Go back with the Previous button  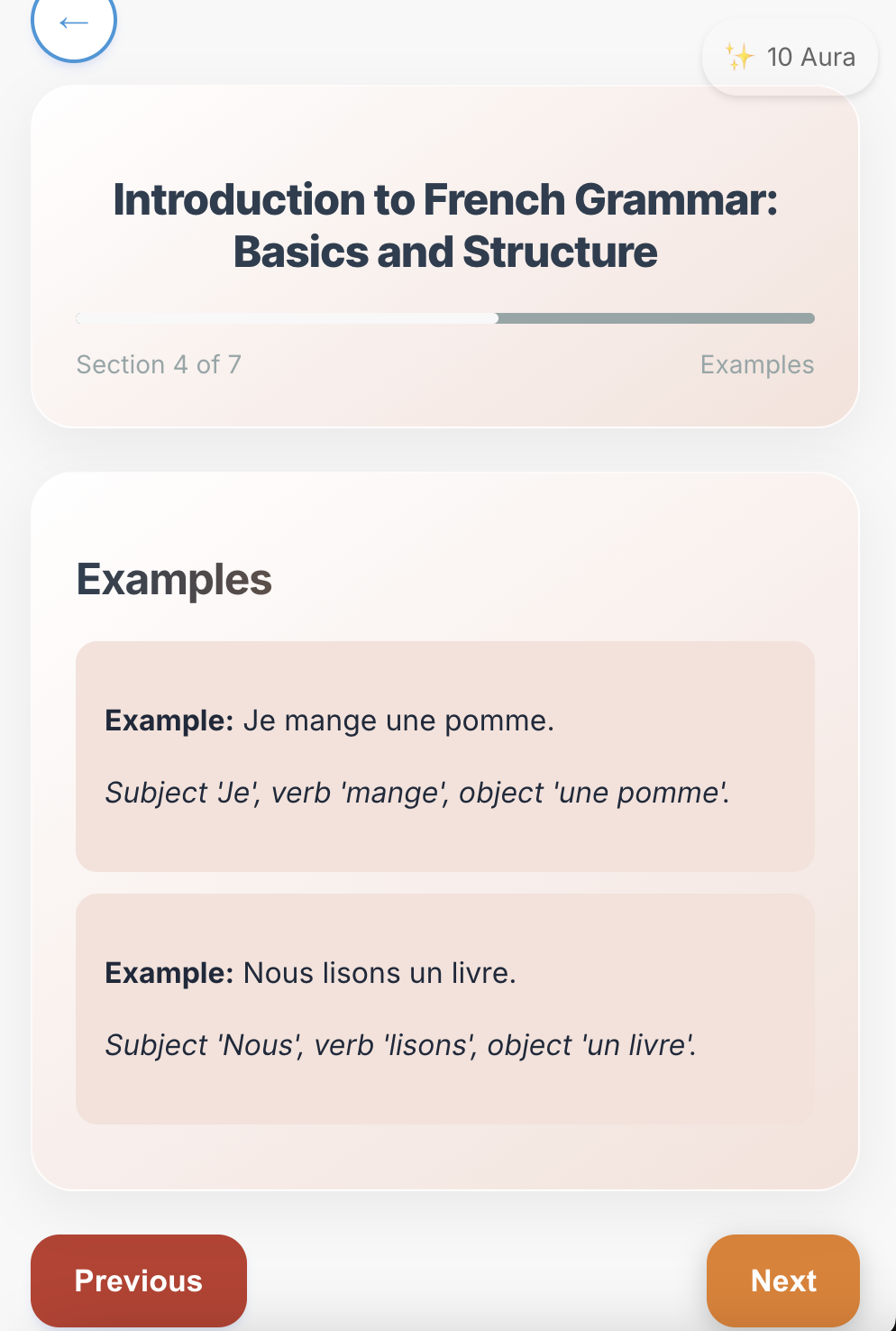(x=139, y=1281)
